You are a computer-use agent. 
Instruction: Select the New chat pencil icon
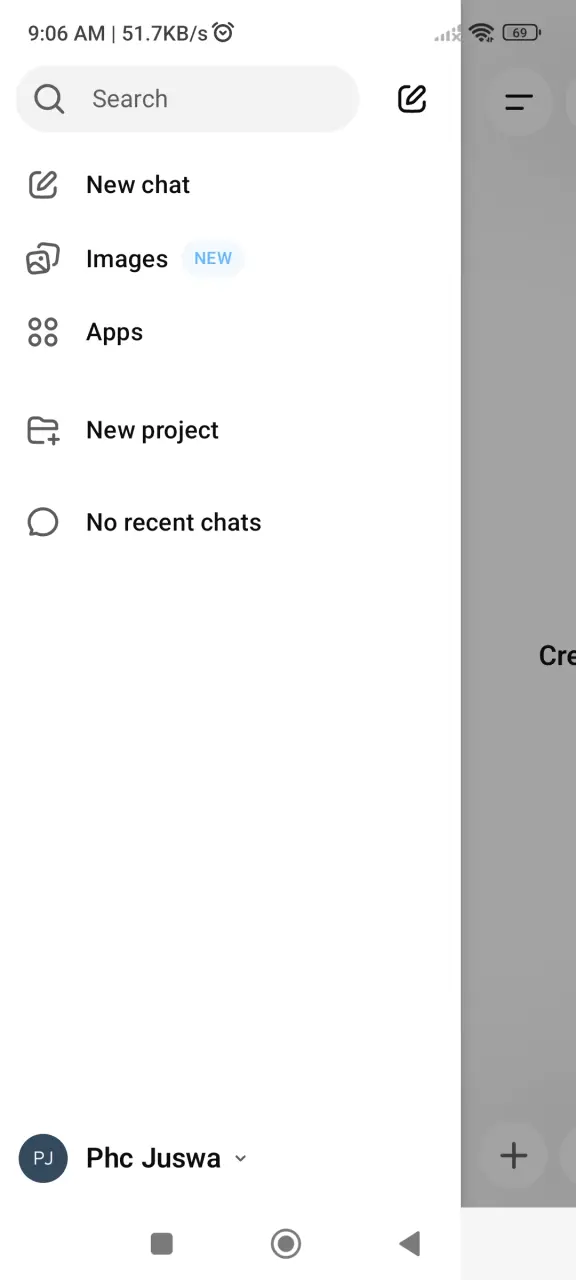click(43, 184)
